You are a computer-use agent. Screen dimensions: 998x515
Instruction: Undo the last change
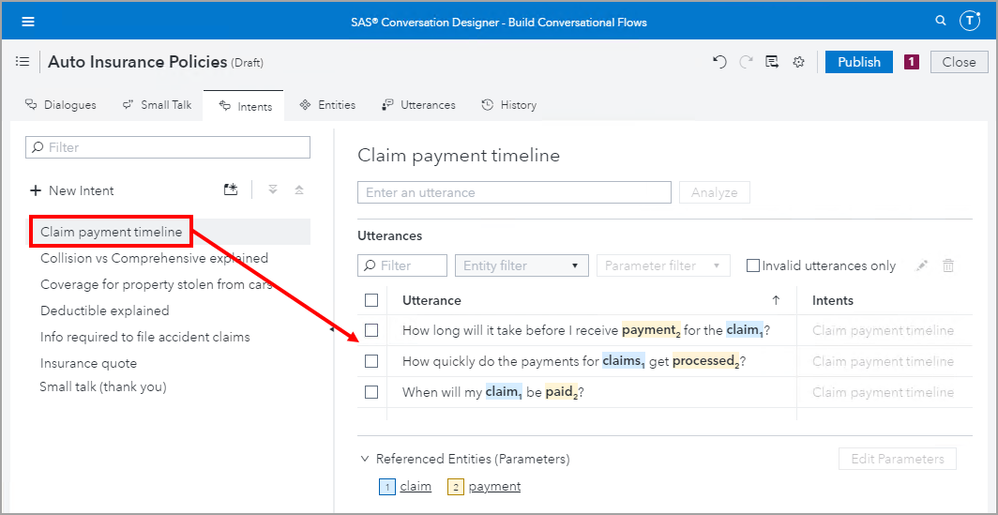click(720, 62)
